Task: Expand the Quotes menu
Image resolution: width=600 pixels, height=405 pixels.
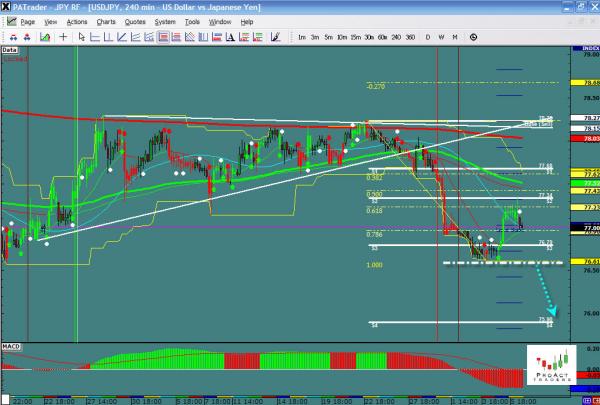Action: pos(134,20)
